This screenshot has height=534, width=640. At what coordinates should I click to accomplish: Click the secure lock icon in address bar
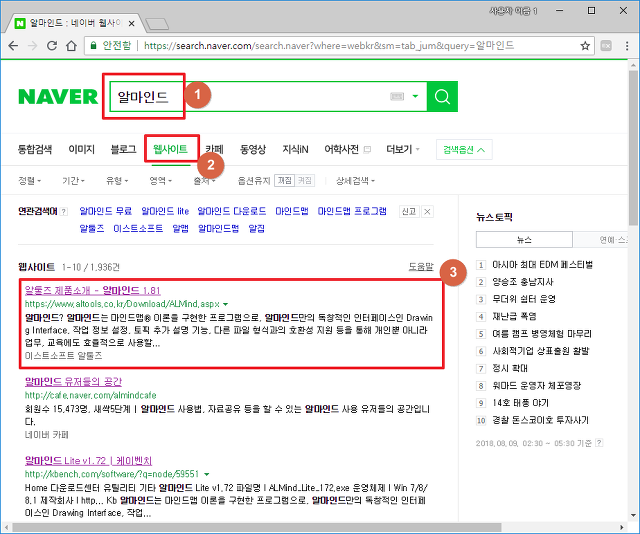[93, 45]
